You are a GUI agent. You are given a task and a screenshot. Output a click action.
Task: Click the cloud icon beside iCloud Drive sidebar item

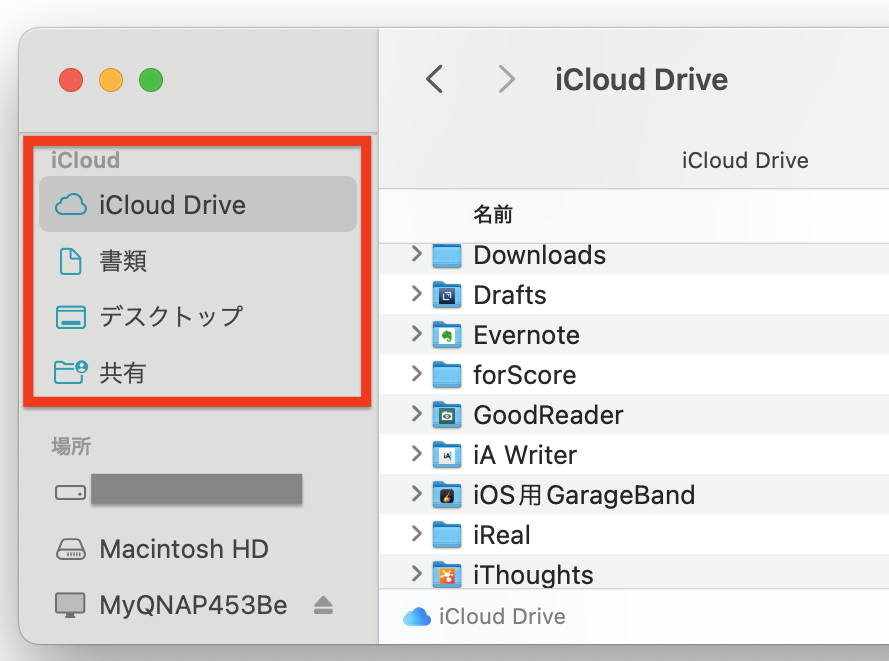71,205
